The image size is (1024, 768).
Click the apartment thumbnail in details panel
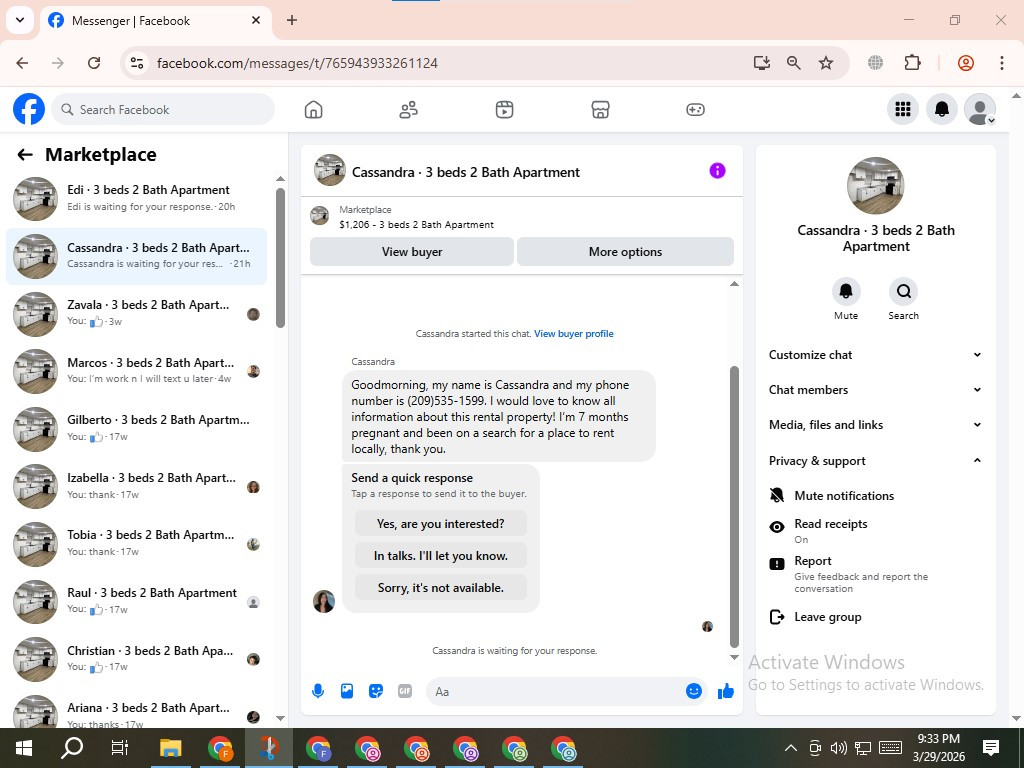coord(875,185)
